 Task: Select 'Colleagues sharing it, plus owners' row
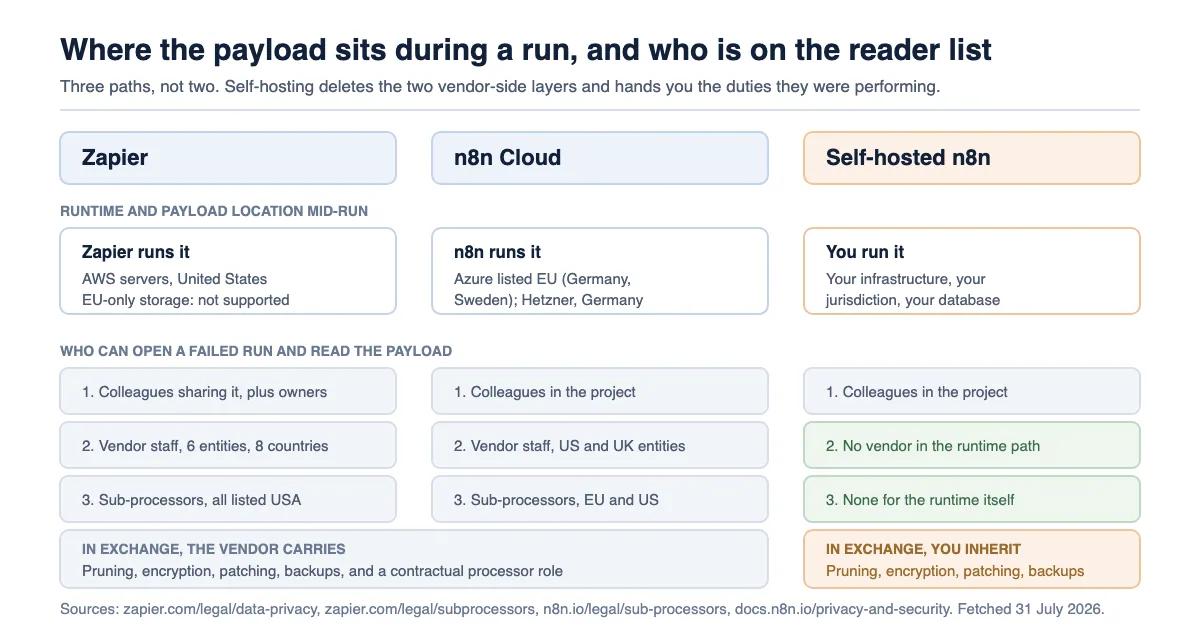coord(228,391)
